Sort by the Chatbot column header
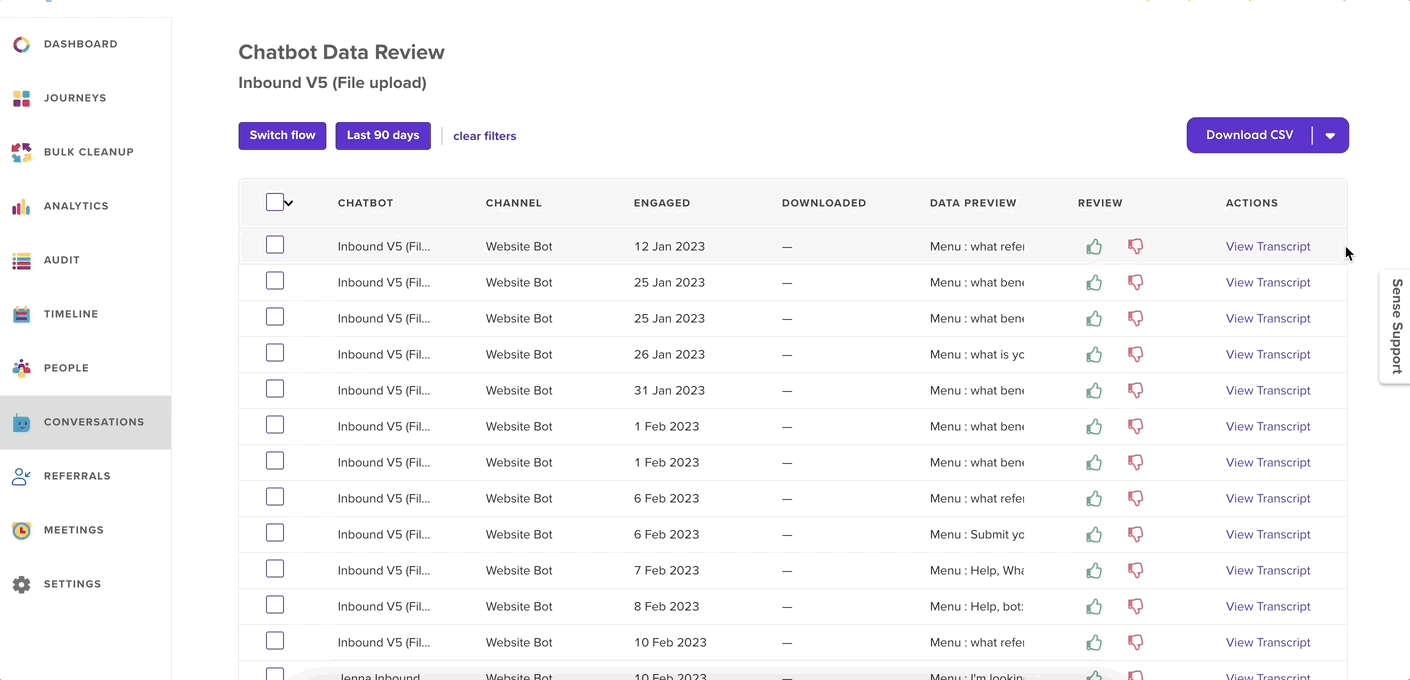The height and width of the screenshot is (680, 1410). click(x=365, y=203)
